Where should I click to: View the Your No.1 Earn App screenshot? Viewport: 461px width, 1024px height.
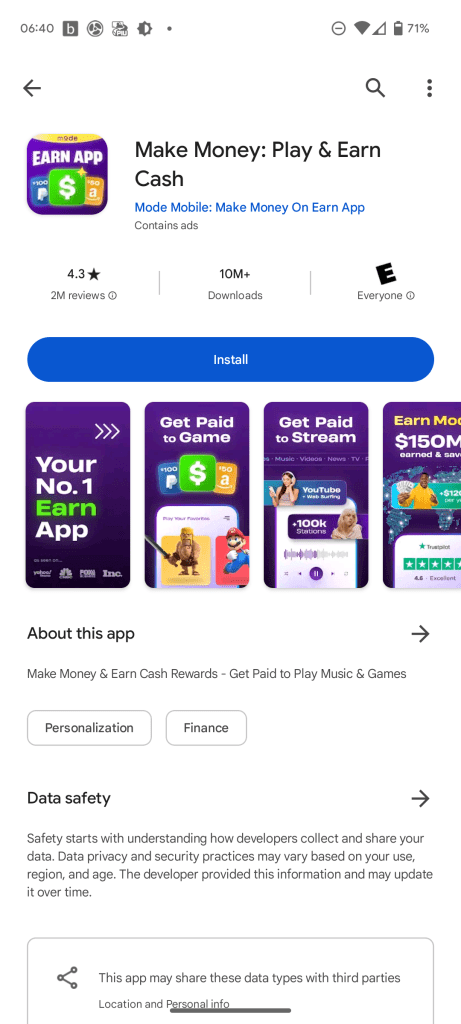pyautogui.click(x=78, y=495)
